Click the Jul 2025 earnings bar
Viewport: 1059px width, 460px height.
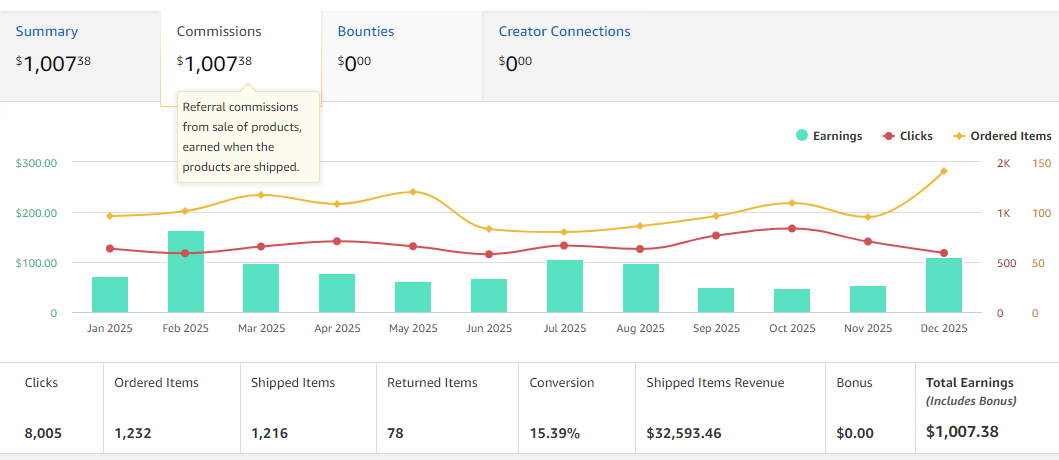(565, 287)
